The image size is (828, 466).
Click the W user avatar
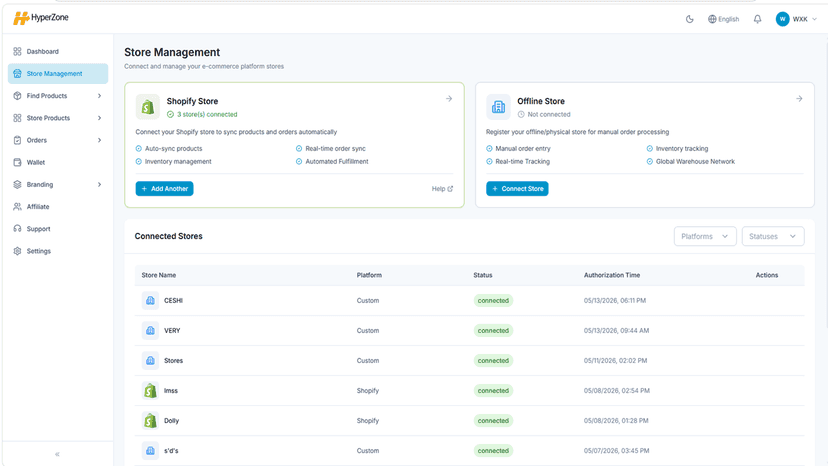(x=782, y=19)
